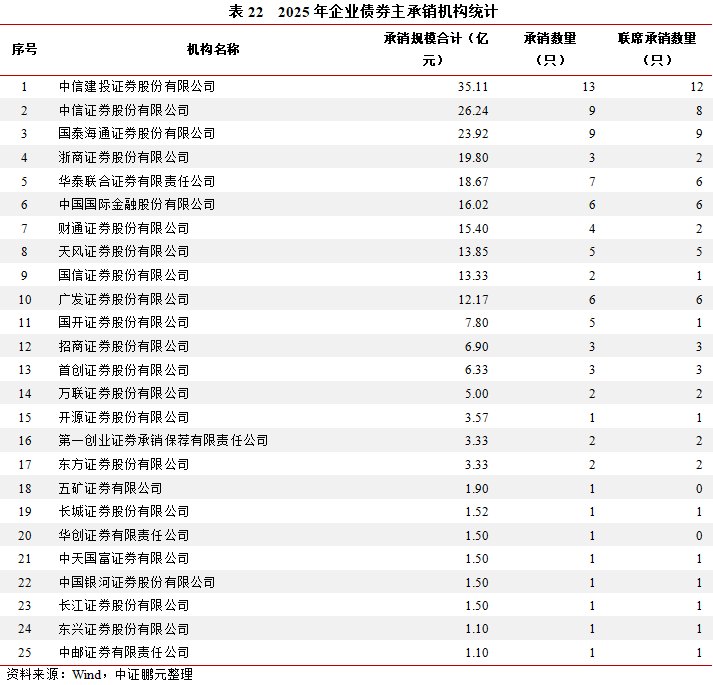
Task: Select the amount value 7.80
Action: (475, 322)
